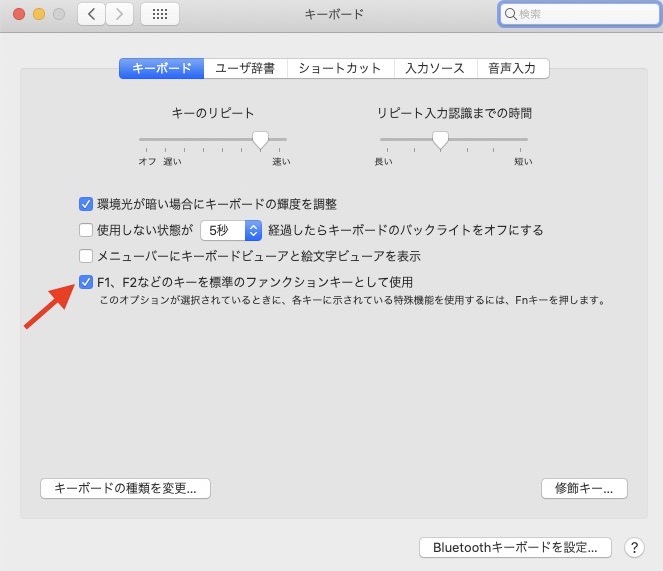Switch to the 入力ソース tab
The width and height of the screenshot is (663, 571).
[x=435, y=68]
